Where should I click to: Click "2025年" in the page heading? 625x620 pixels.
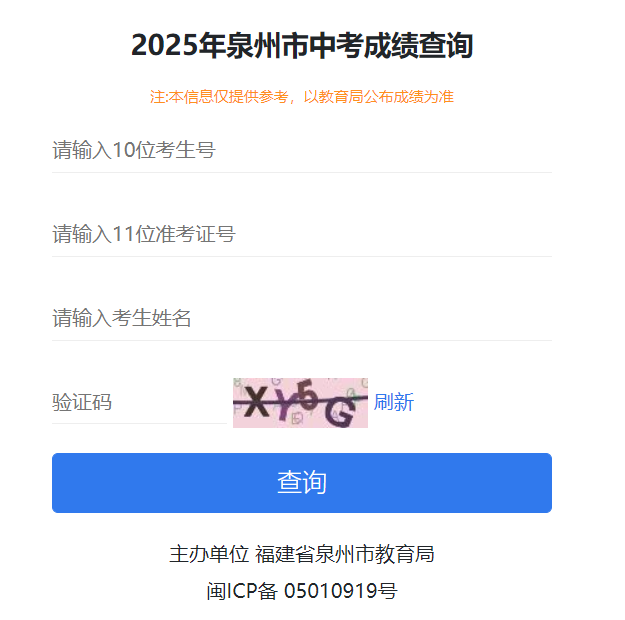pos(165,46)
